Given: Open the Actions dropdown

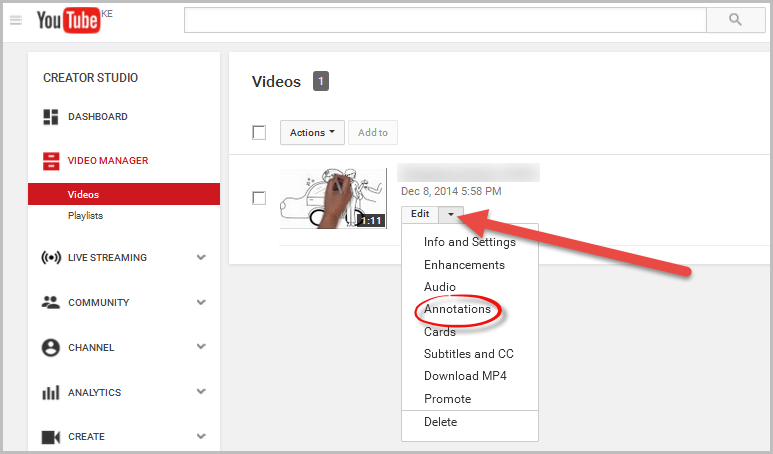Looking at the screenshot, I should [x=312, y=133].
